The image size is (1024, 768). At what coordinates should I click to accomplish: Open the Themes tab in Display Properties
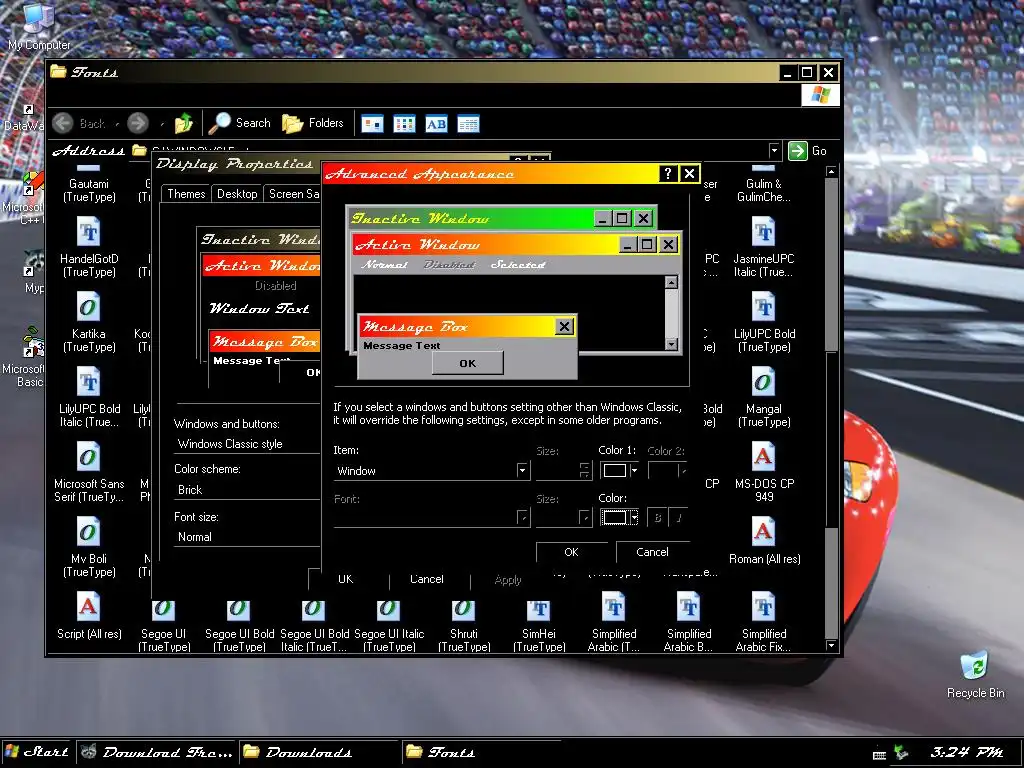tap(186, 194)
